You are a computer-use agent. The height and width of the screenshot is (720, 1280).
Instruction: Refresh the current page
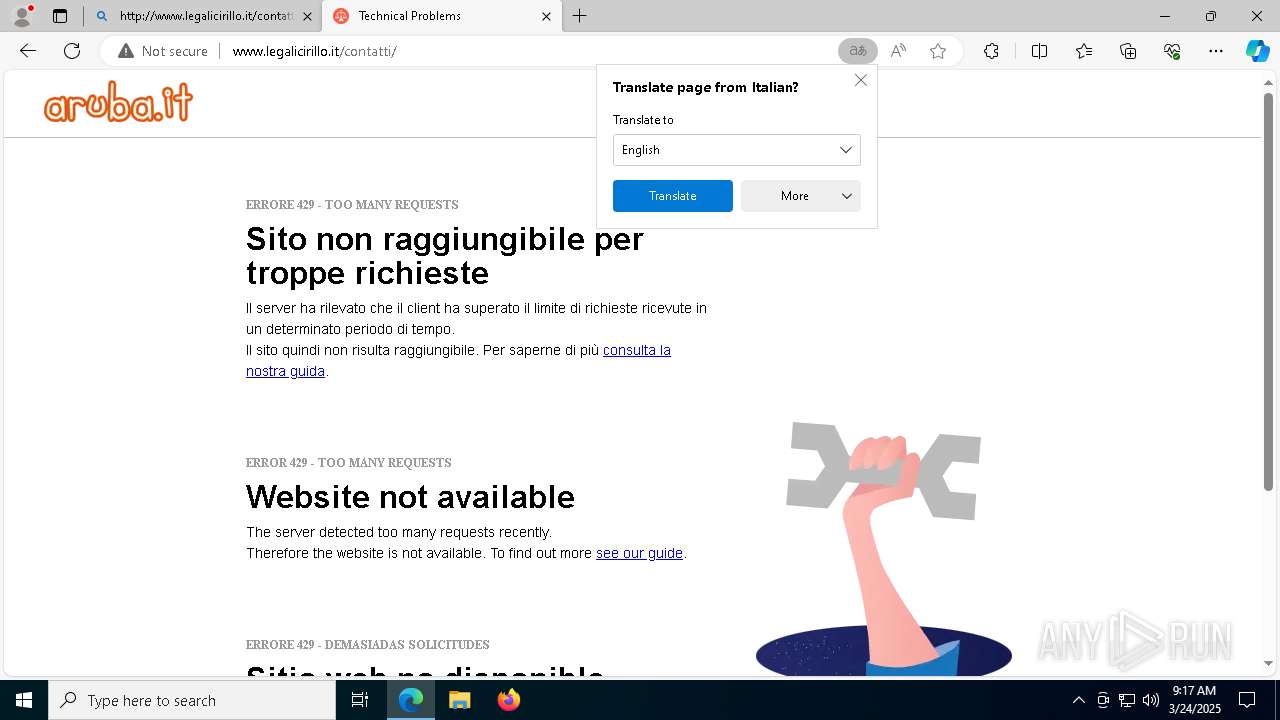click(72, 51)
